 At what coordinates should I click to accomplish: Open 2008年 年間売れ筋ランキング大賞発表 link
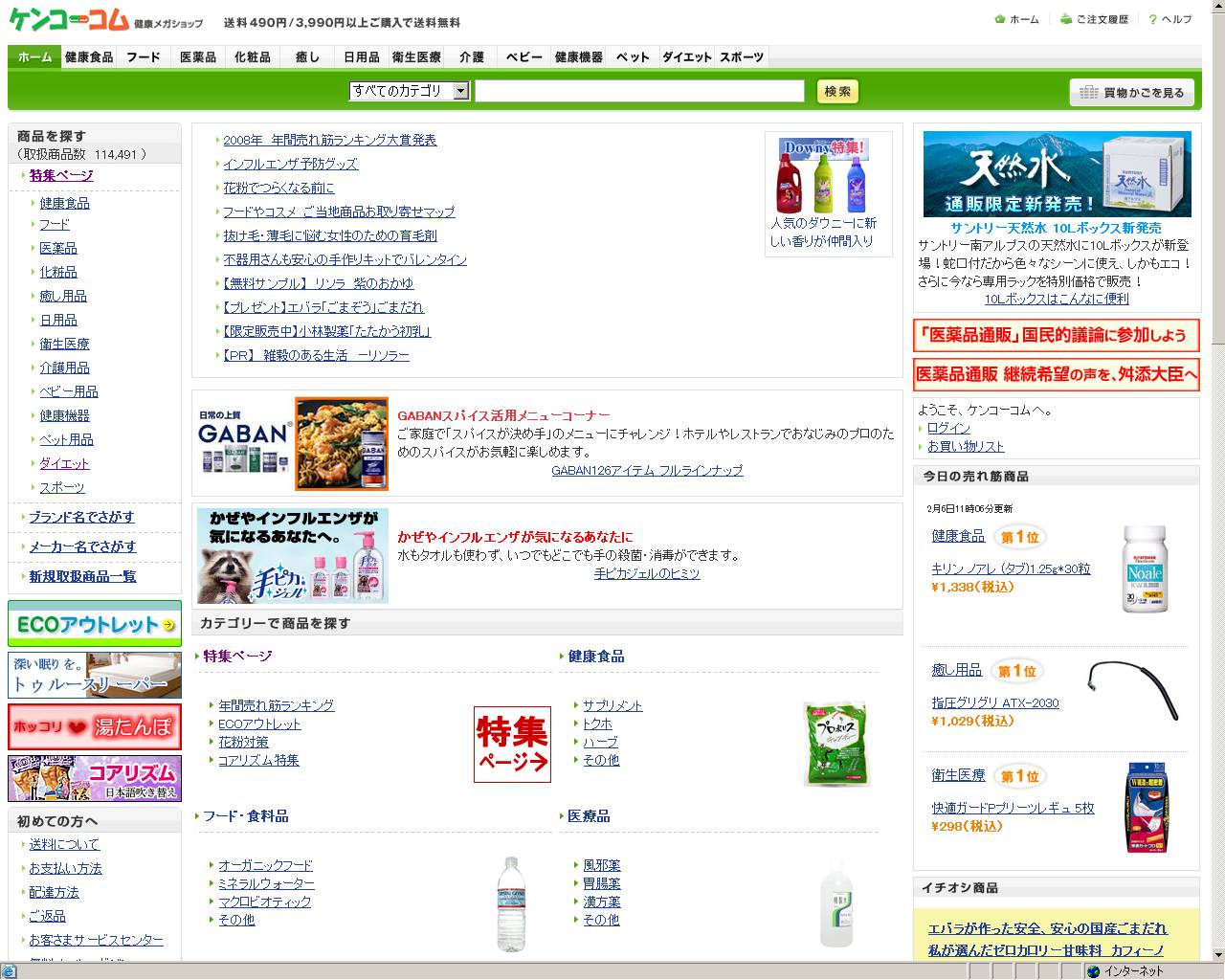point(330,140)
